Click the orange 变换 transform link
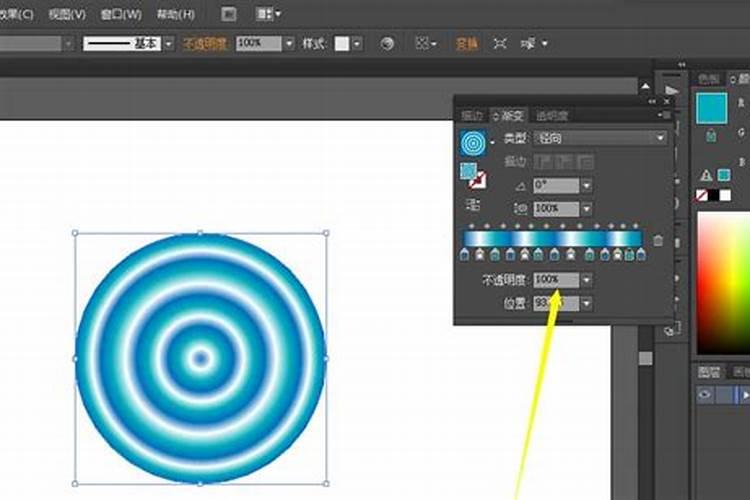 tap(467, 44)
